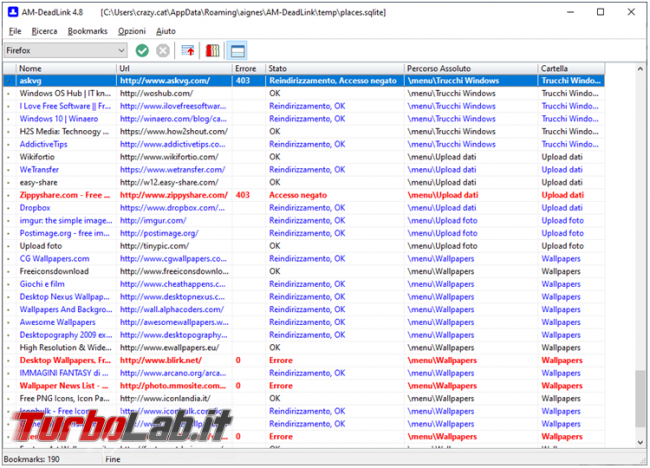Click the red and white columns icon
Viewport: 650px width, 468px height.
213,51
